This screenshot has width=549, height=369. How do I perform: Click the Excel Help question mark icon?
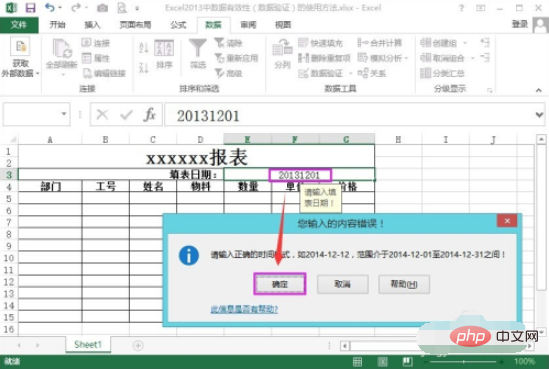[x=462, y=8]
